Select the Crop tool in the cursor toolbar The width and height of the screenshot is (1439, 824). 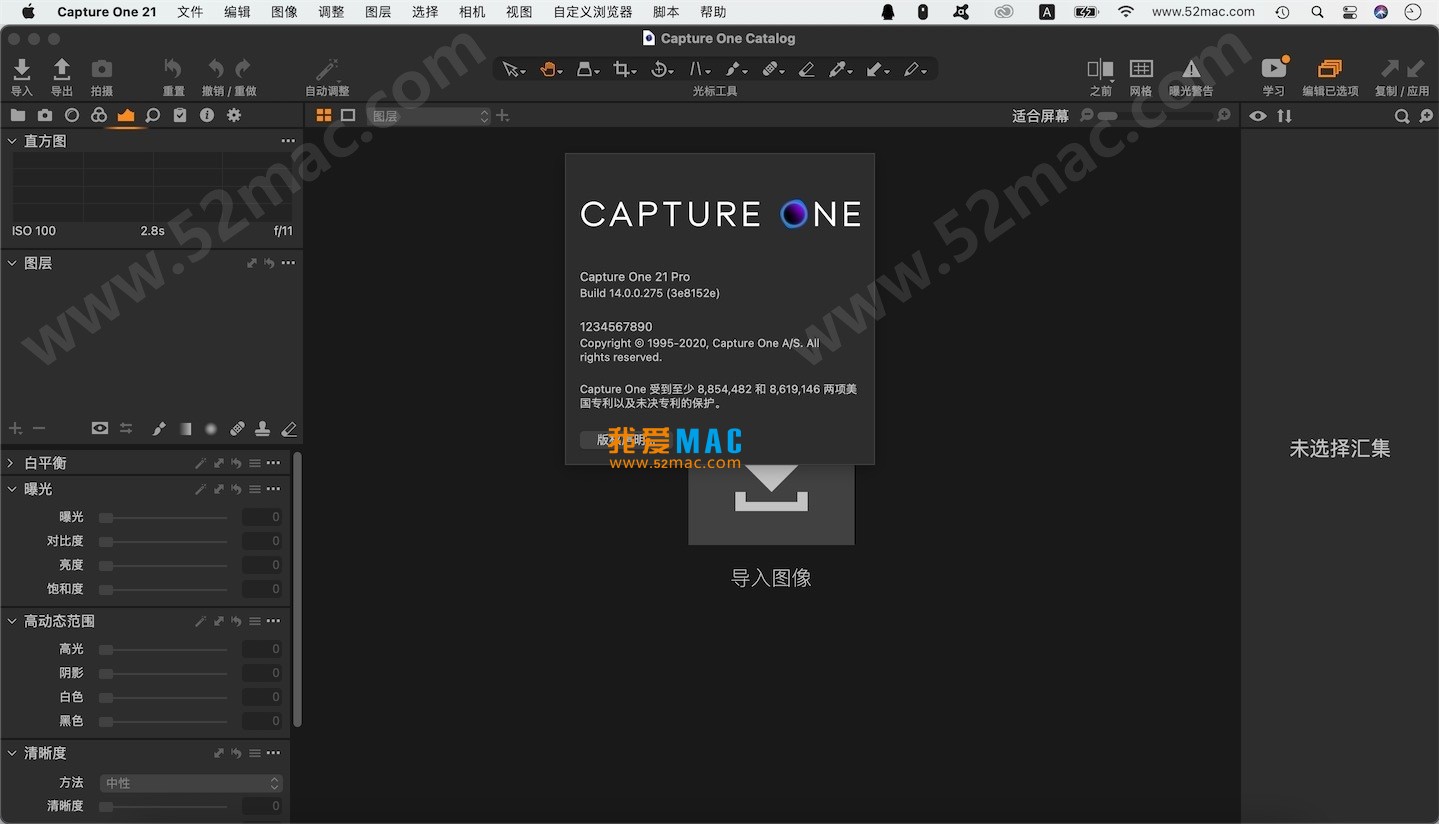point(622,69)
